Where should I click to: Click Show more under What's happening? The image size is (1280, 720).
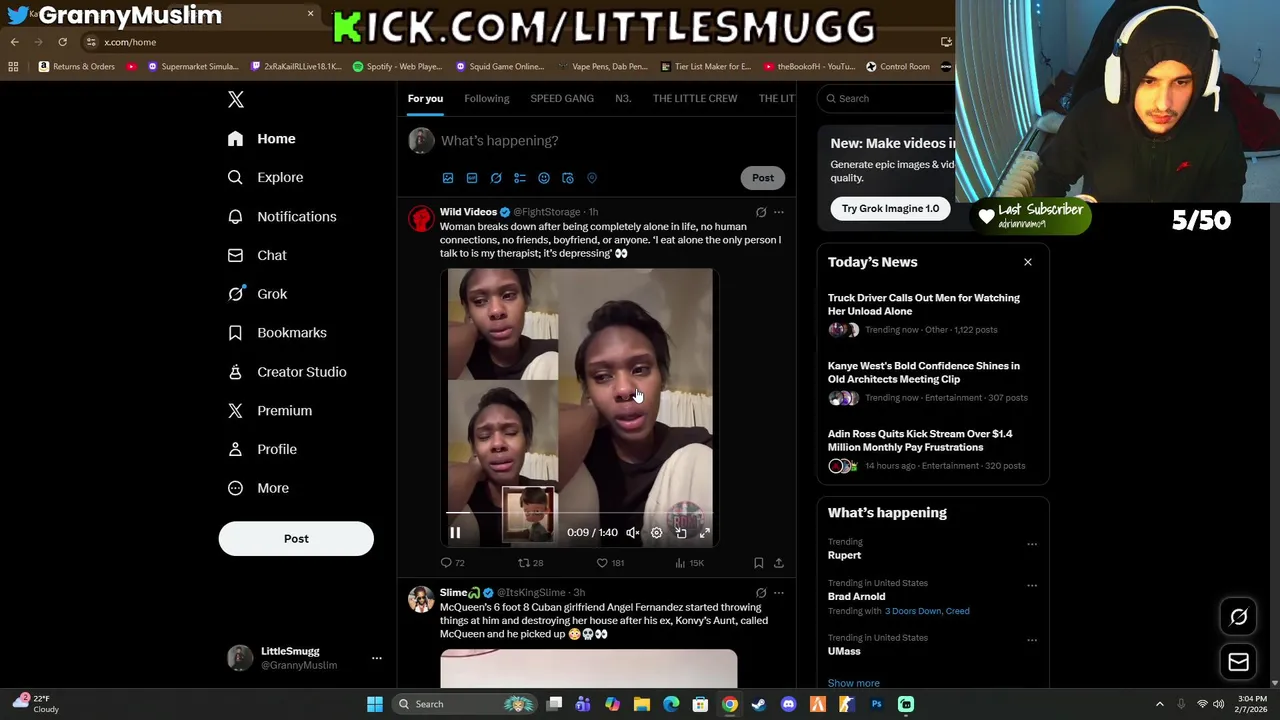pos(854,683)
